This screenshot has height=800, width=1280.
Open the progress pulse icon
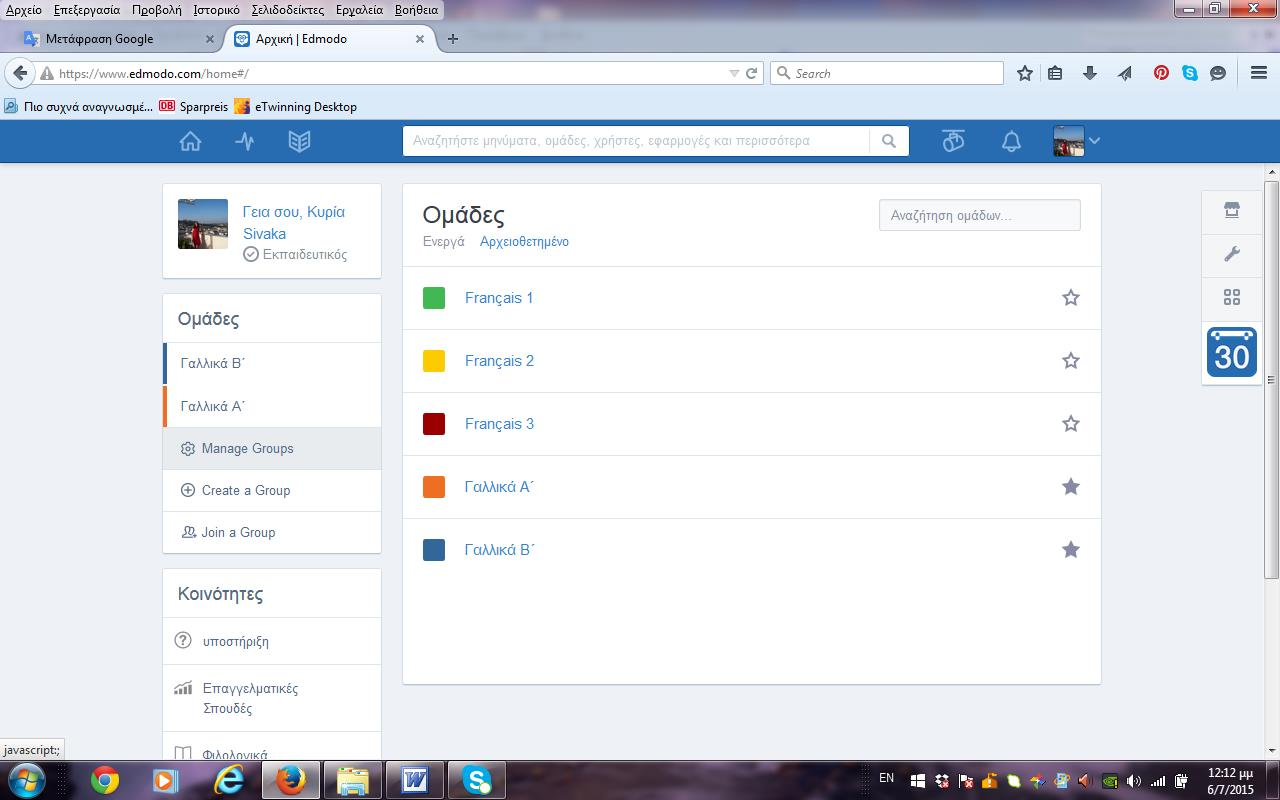245,141
